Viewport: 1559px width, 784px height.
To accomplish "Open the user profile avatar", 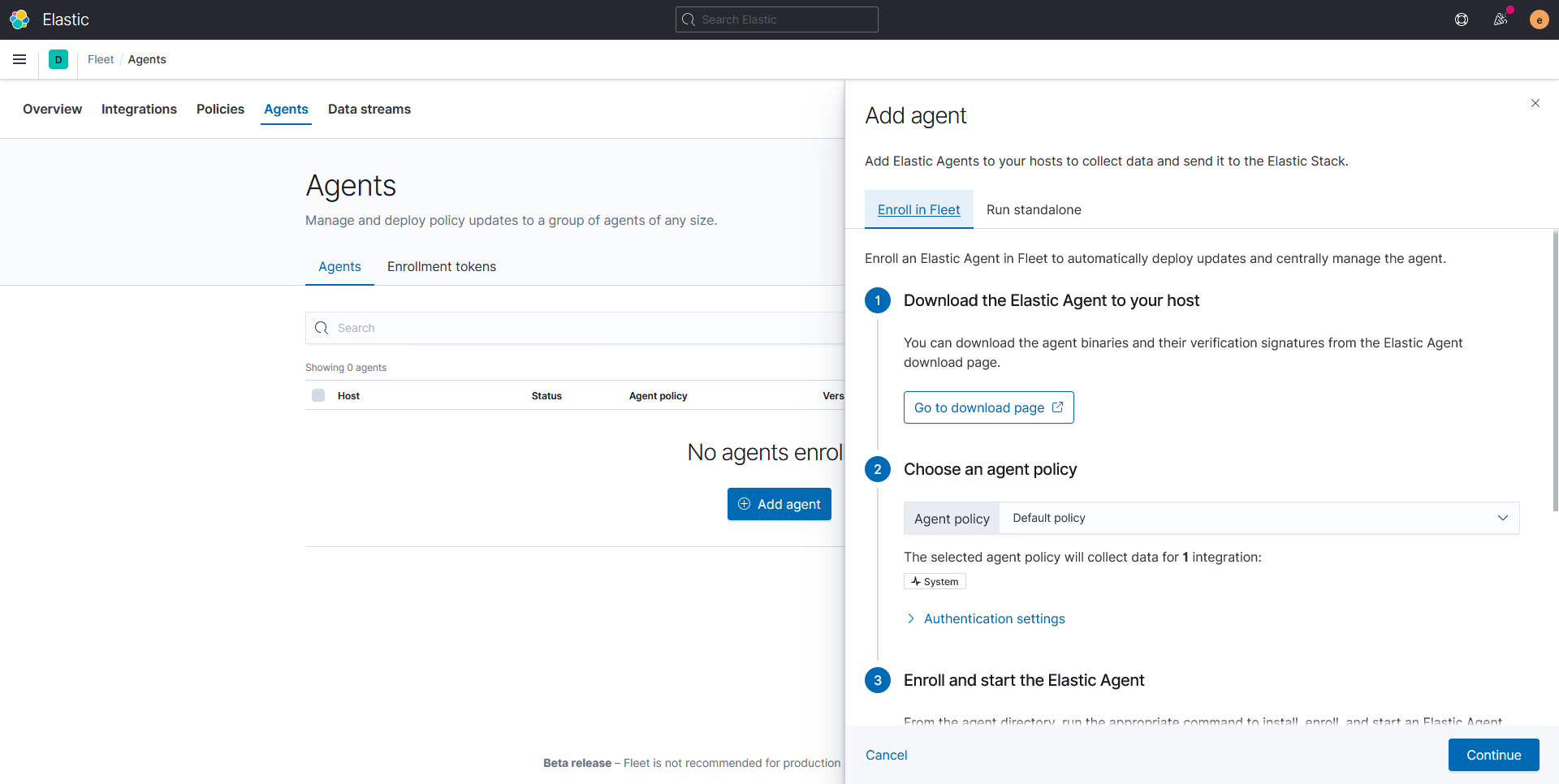I will (x=1540, y=19).
